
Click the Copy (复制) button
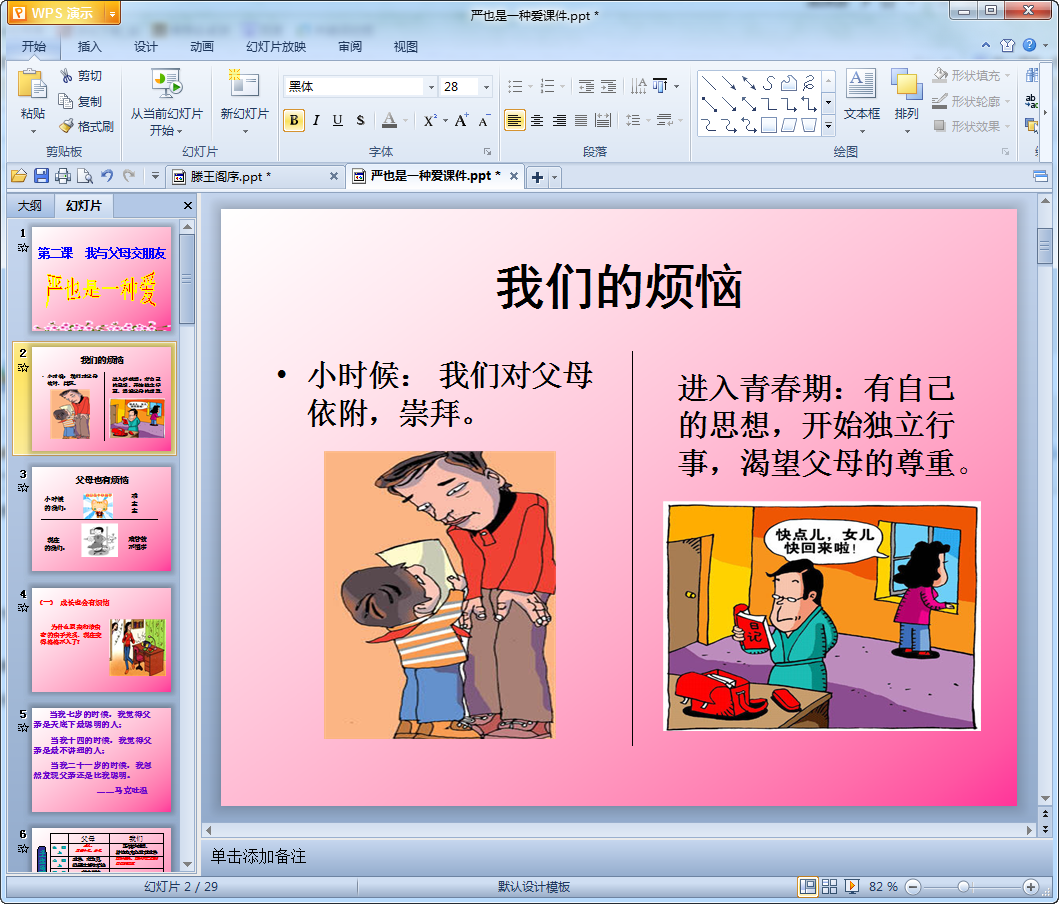point(80,101)
